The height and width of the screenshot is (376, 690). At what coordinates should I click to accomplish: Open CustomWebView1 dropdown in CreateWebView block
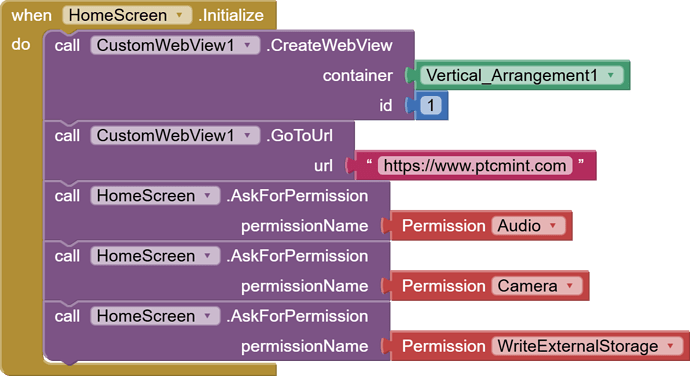[175, 45]
